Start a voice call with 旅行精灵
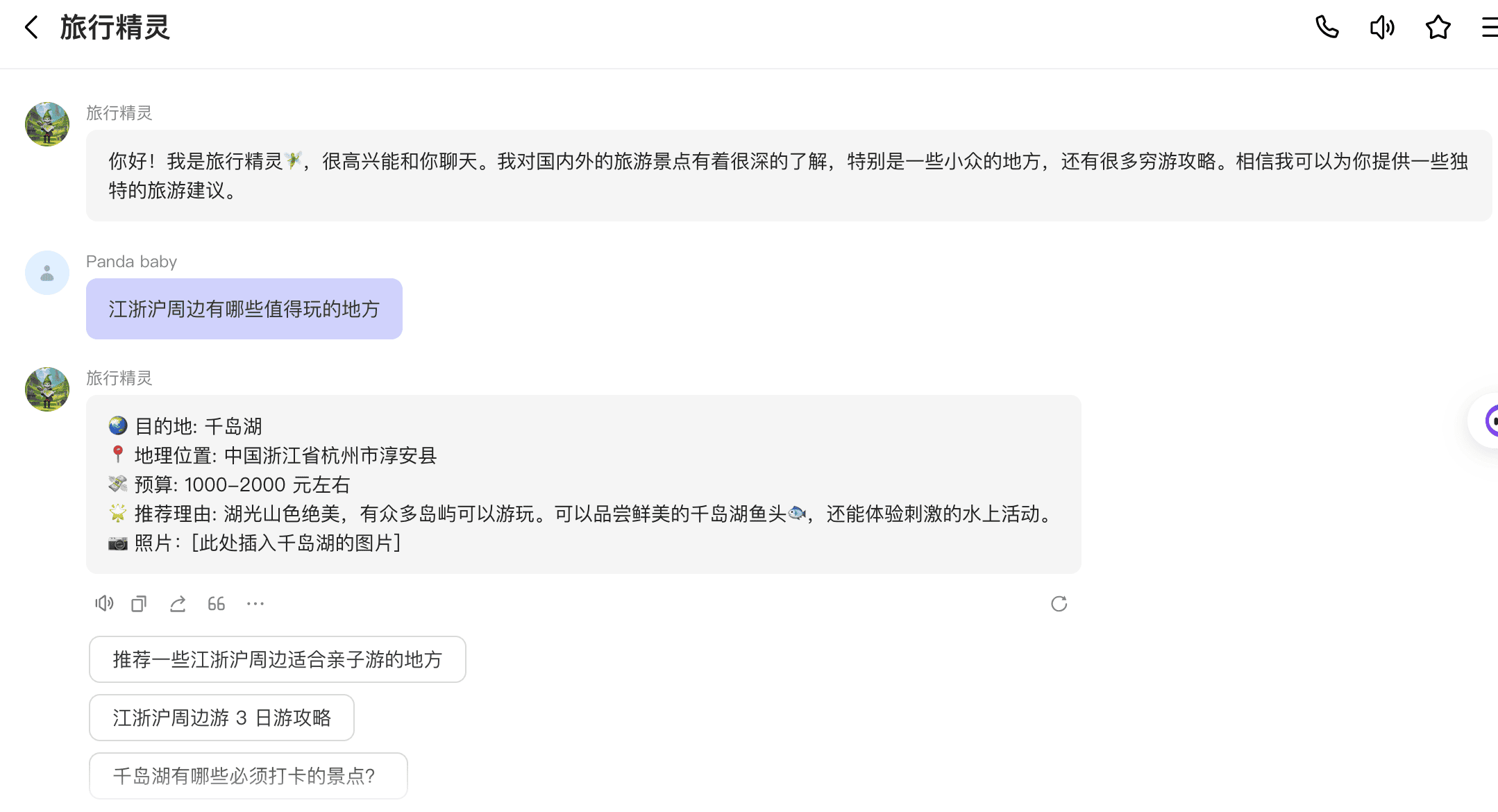 [1327, 28]
